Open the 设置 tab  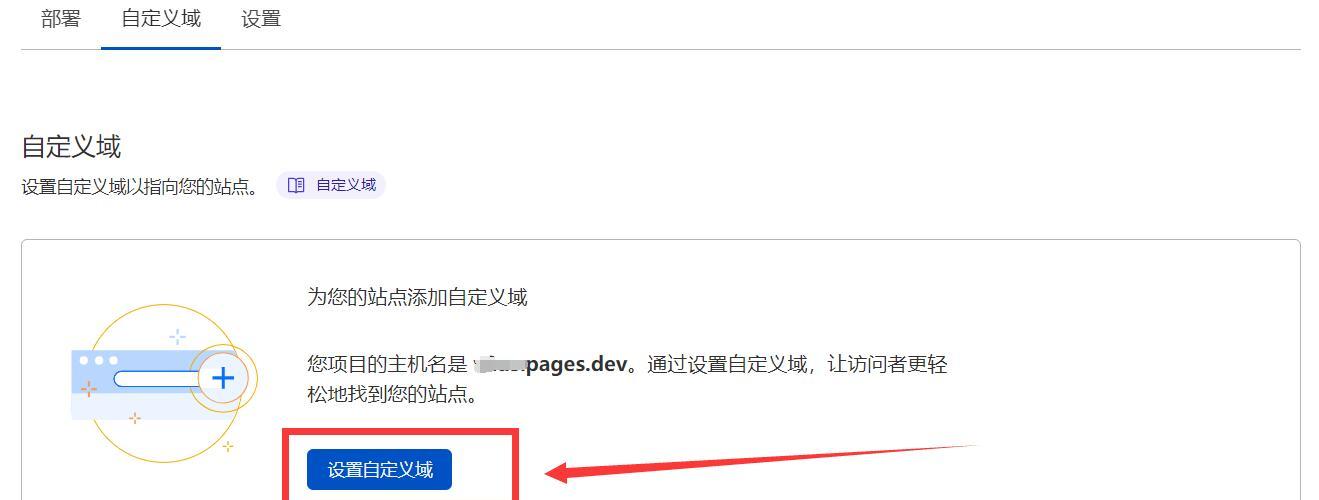261,19
